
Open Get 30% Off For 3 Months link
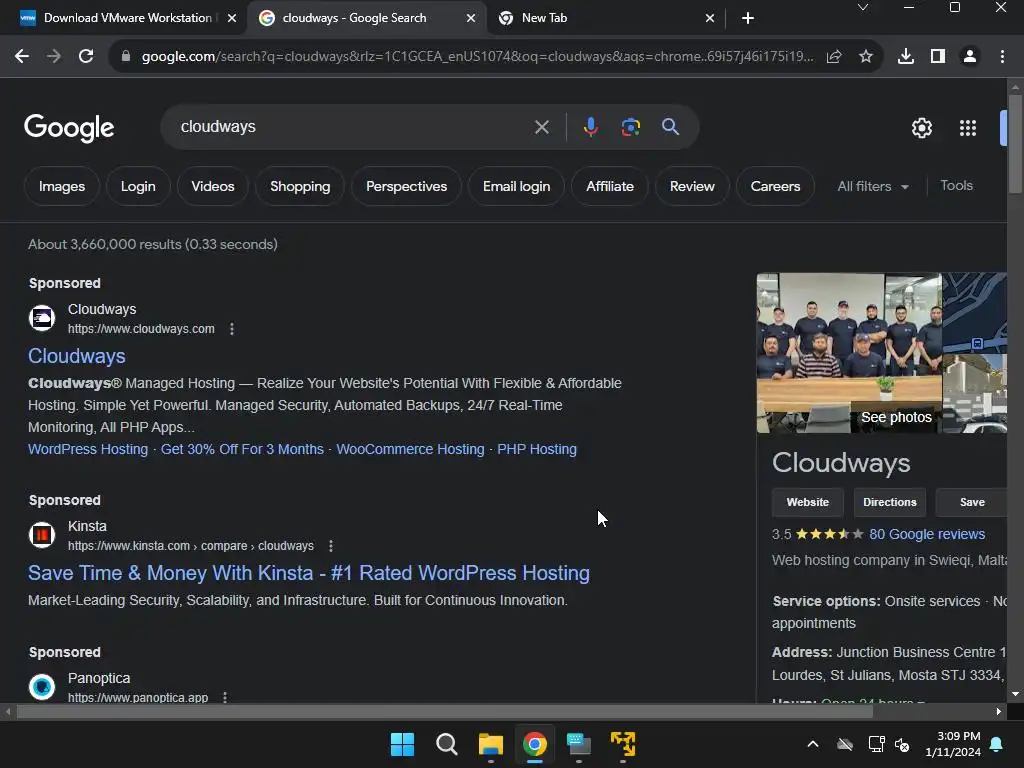tap(242, 449)
